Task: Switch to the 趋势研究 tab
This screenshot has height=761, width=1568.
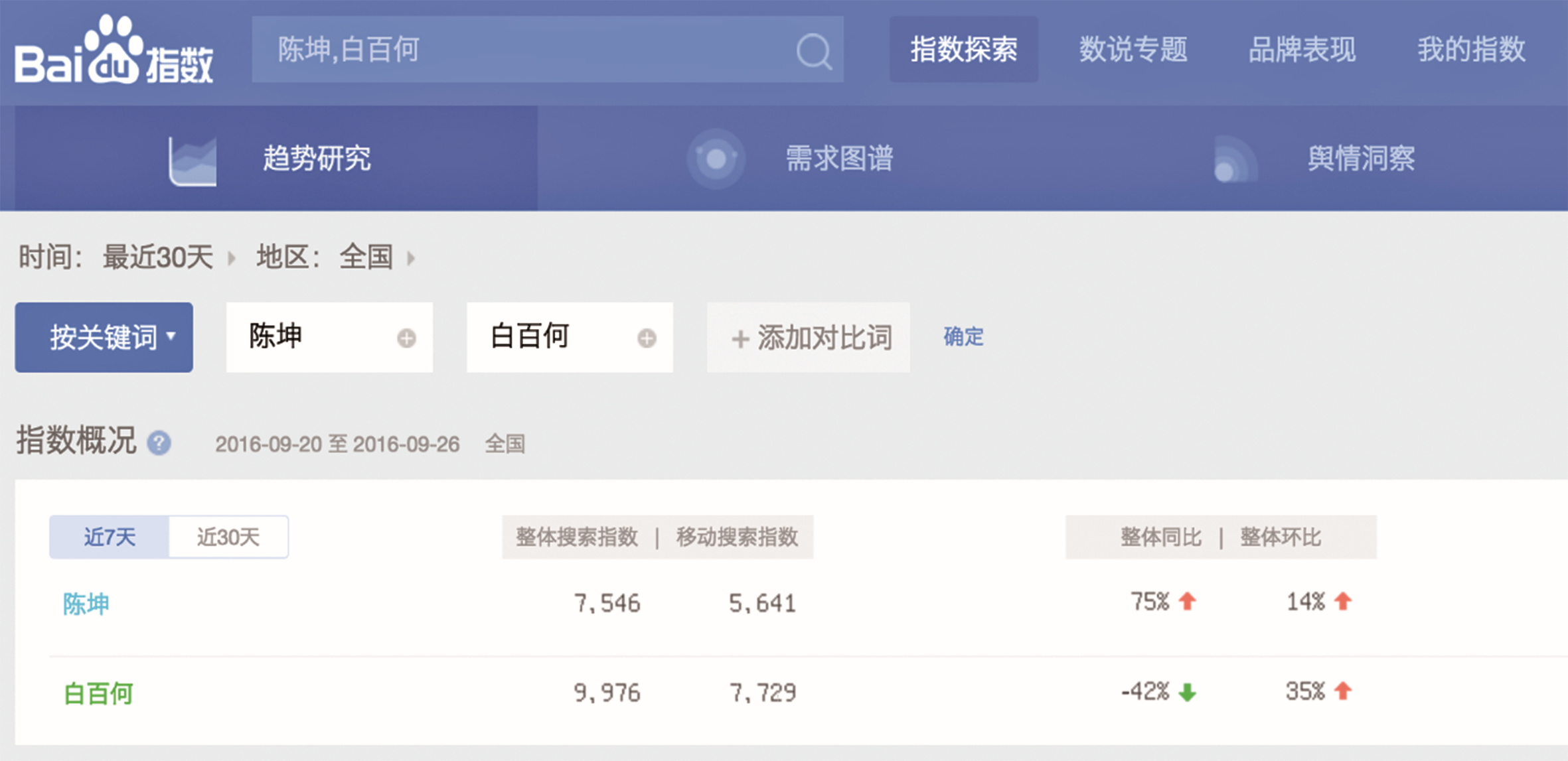Action: pyautogui.click(x=276, y=159)
